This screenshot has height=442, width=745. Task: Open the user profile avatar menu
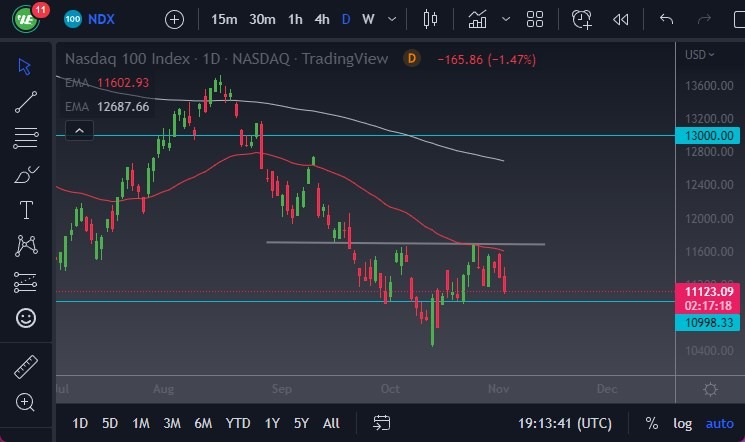coord(26,19)
